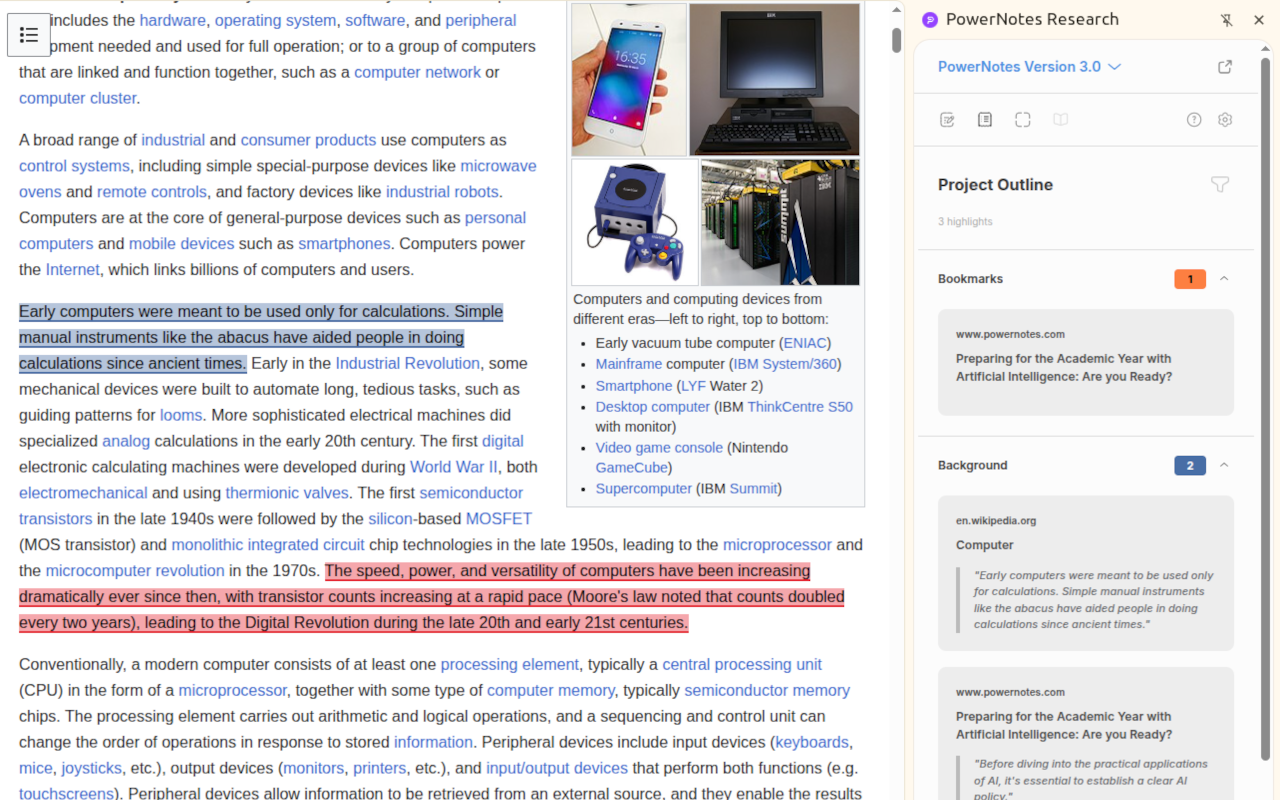The width and height of the screenshot is (1280, 800).
Task: Click the 'Project Outline' heading
Action: point(995,185)
